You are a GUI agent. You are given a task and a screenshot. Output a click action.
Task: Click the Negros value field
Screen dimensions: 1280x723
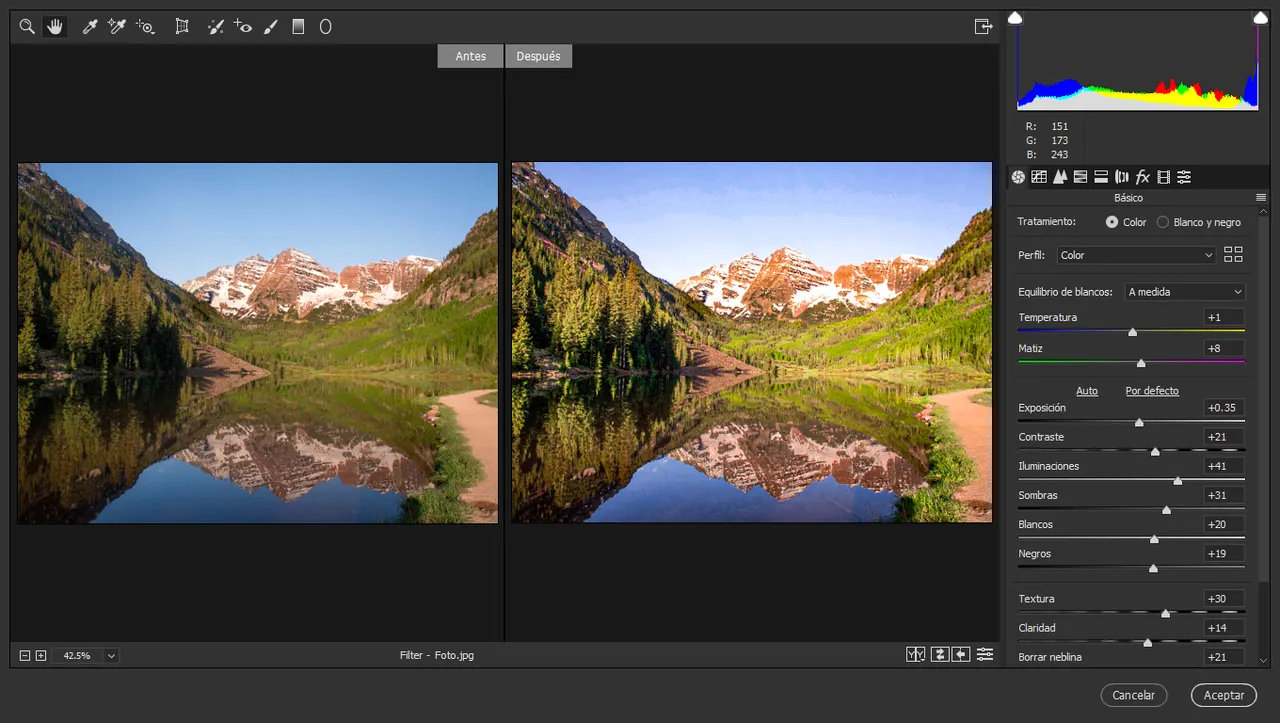coord(1224,553)
